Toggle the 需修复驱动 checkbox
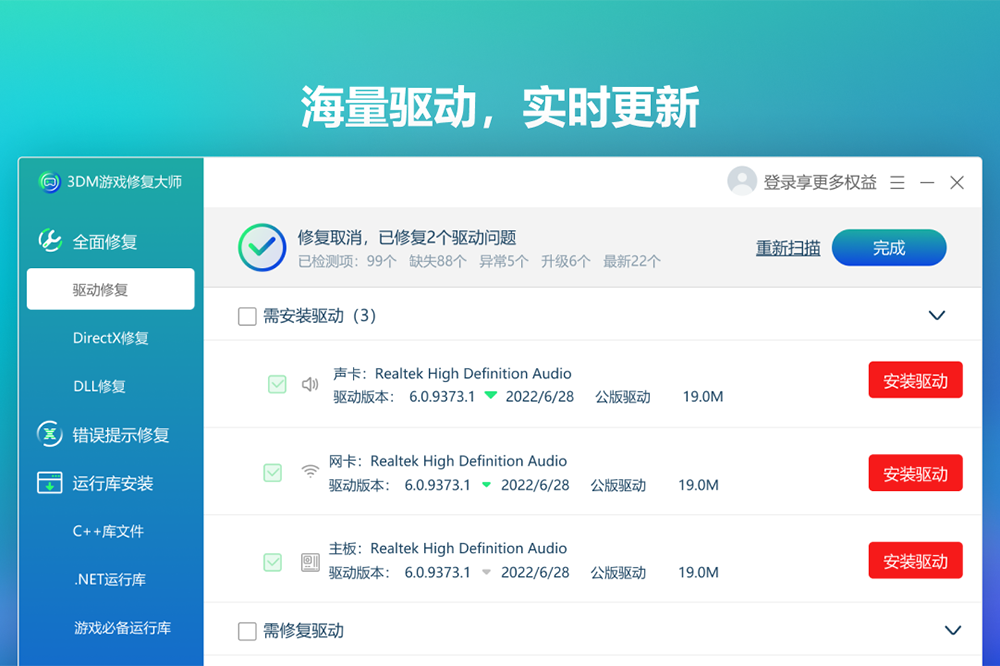This screenshot has width=1000, height=666. pyautogui.click(x=247, y=631)
